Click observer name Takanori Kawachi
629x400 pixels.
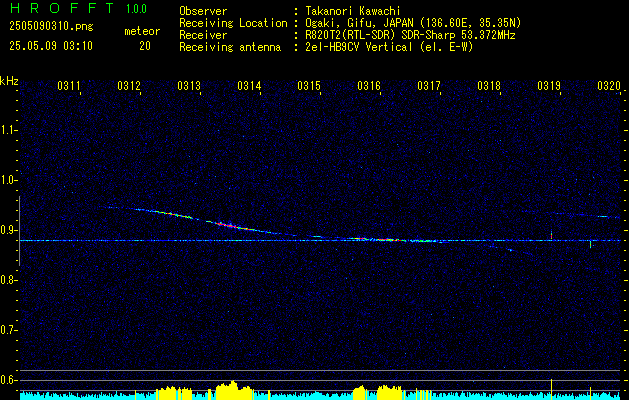(353, 11)
